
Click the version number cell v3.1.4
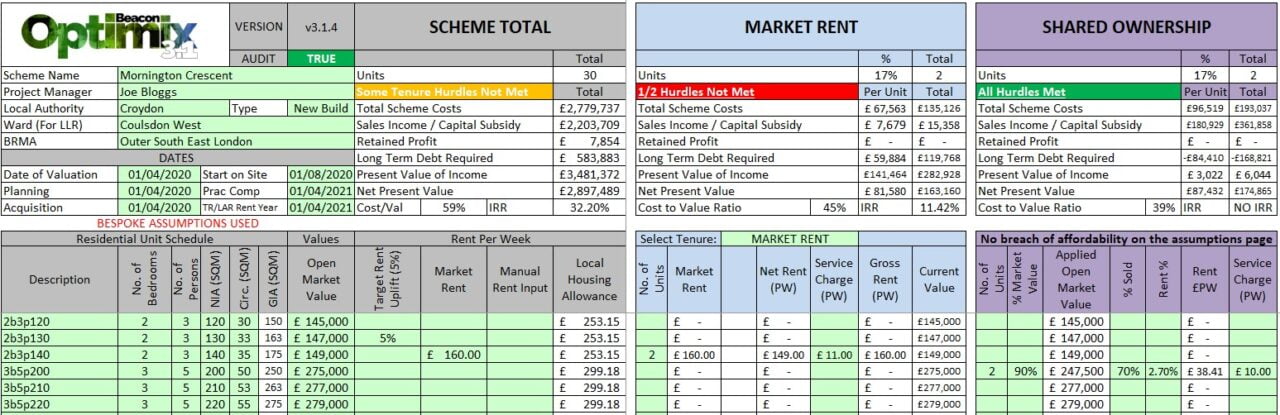tap(321, 27)
